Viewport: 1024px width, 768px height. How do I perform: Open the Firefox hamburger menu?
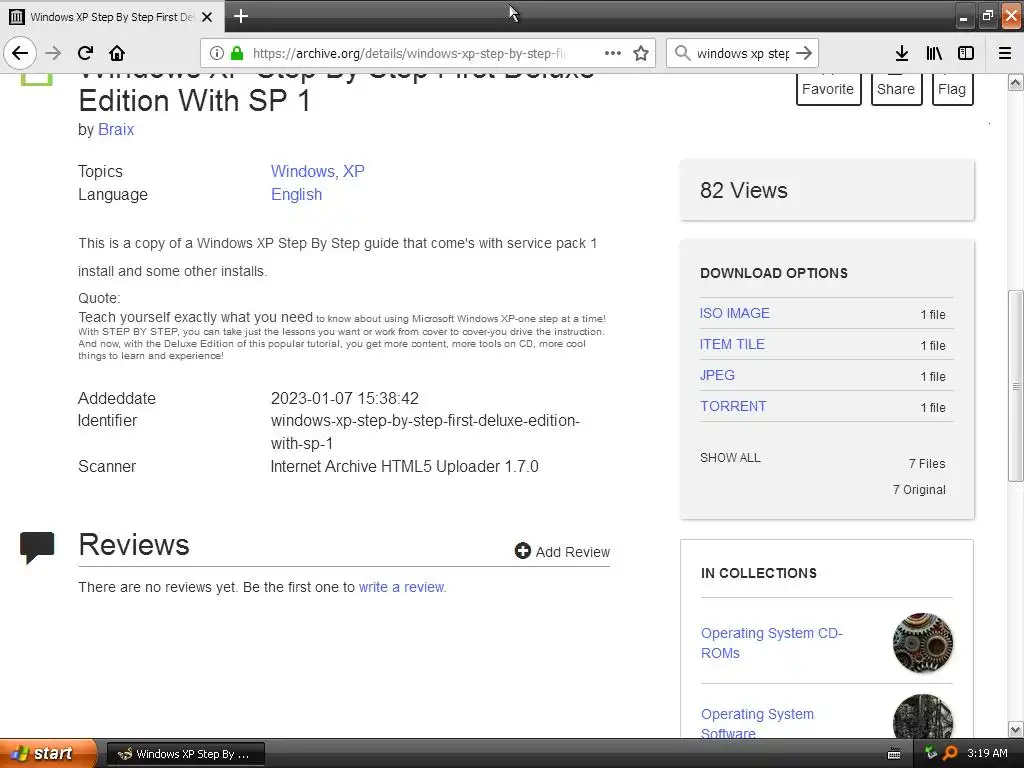pyautogui.click(x=1005, y=53)
